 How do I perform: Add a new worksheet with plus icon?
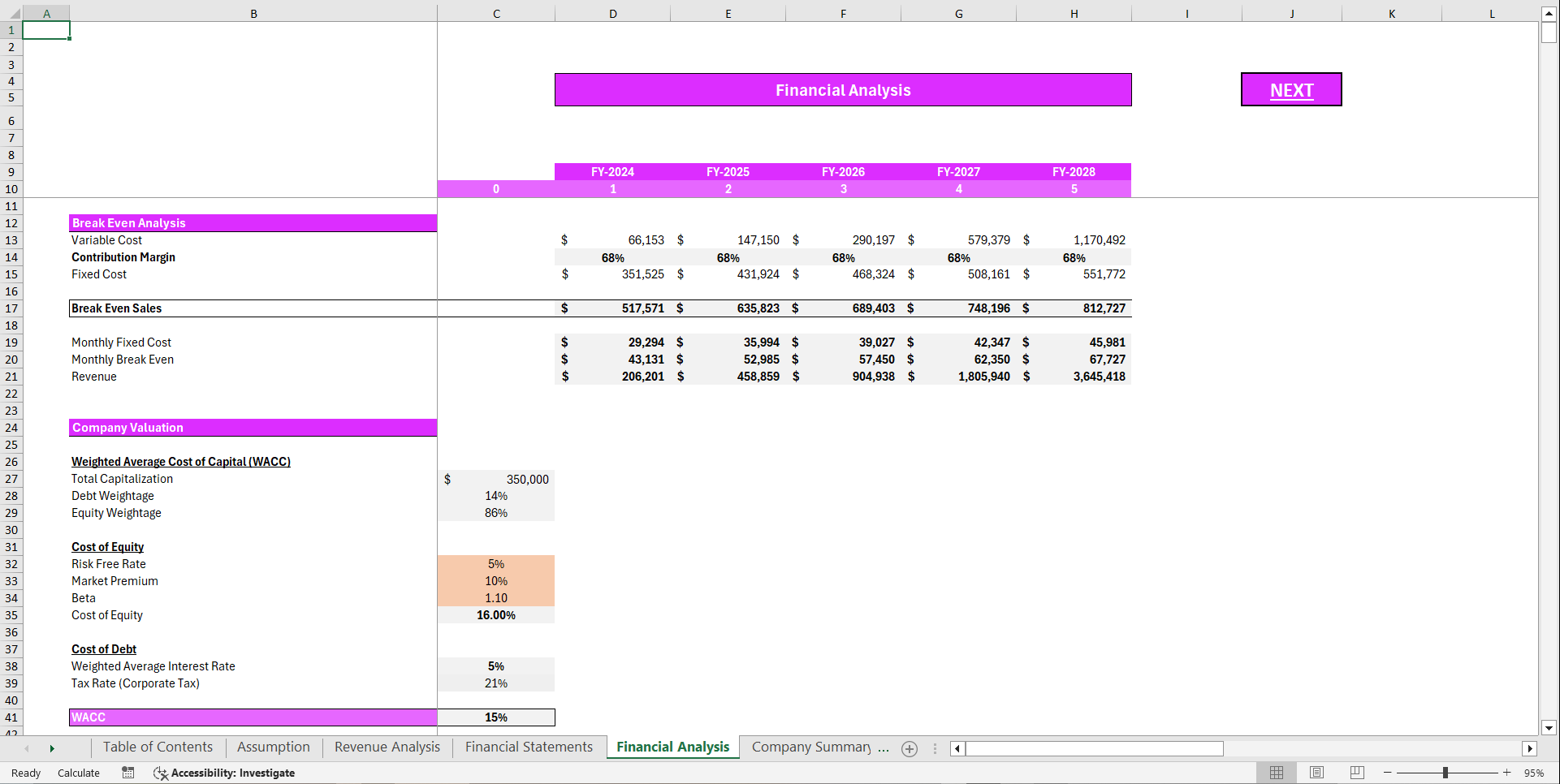click(910, 749)
